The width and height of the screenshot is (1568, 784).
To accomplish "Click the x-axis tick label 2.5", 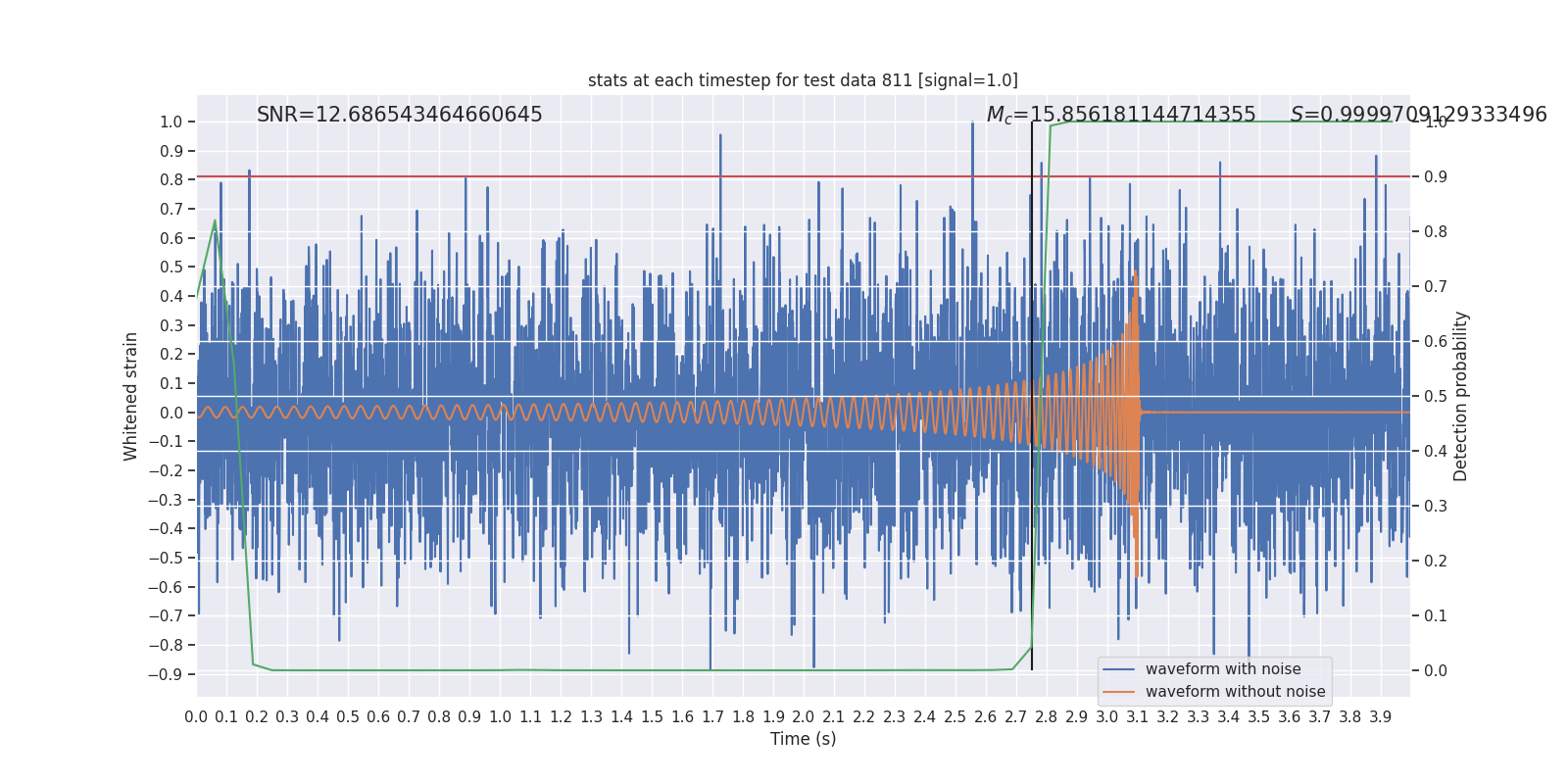I will [955, 717].
